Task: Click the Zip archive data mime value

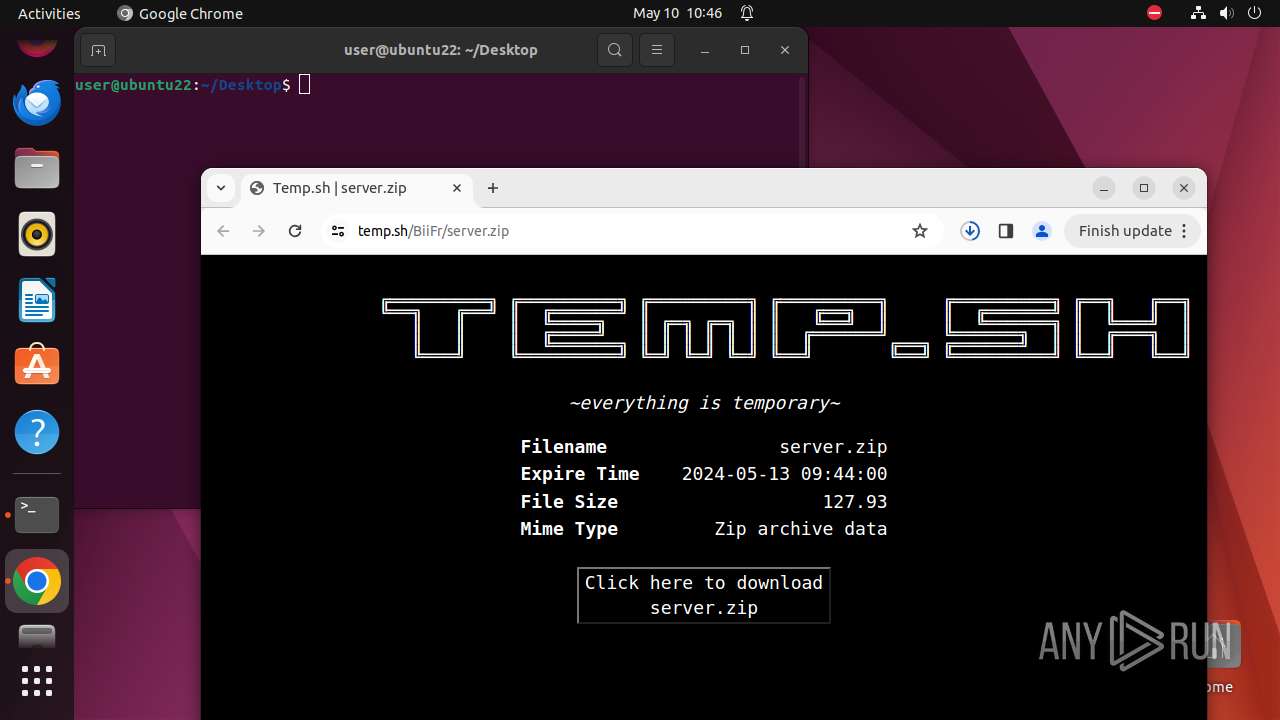Action: pyautogui.click(x=801, y=529)
